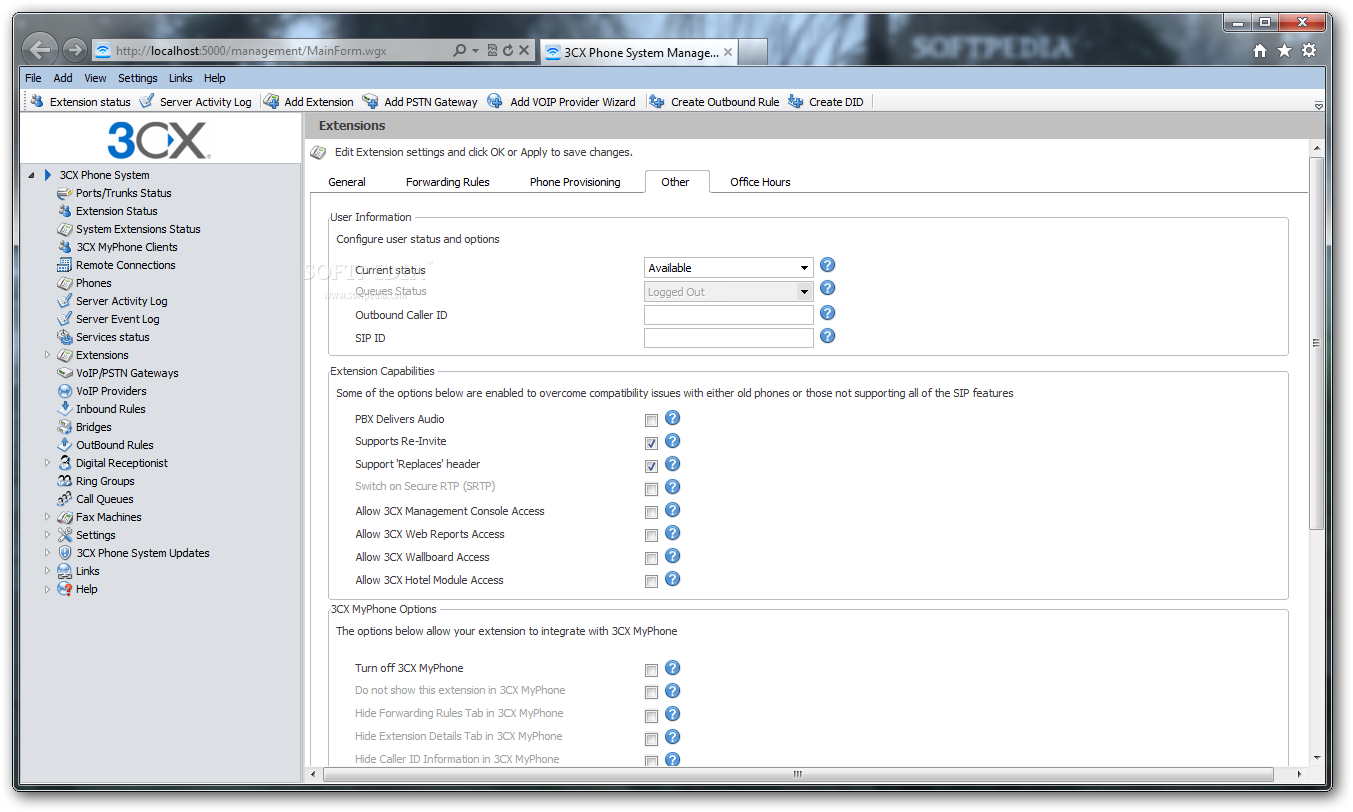Open help for Turn off 3CX MyPhone
1353x812 pixels.
click(672, 668)
